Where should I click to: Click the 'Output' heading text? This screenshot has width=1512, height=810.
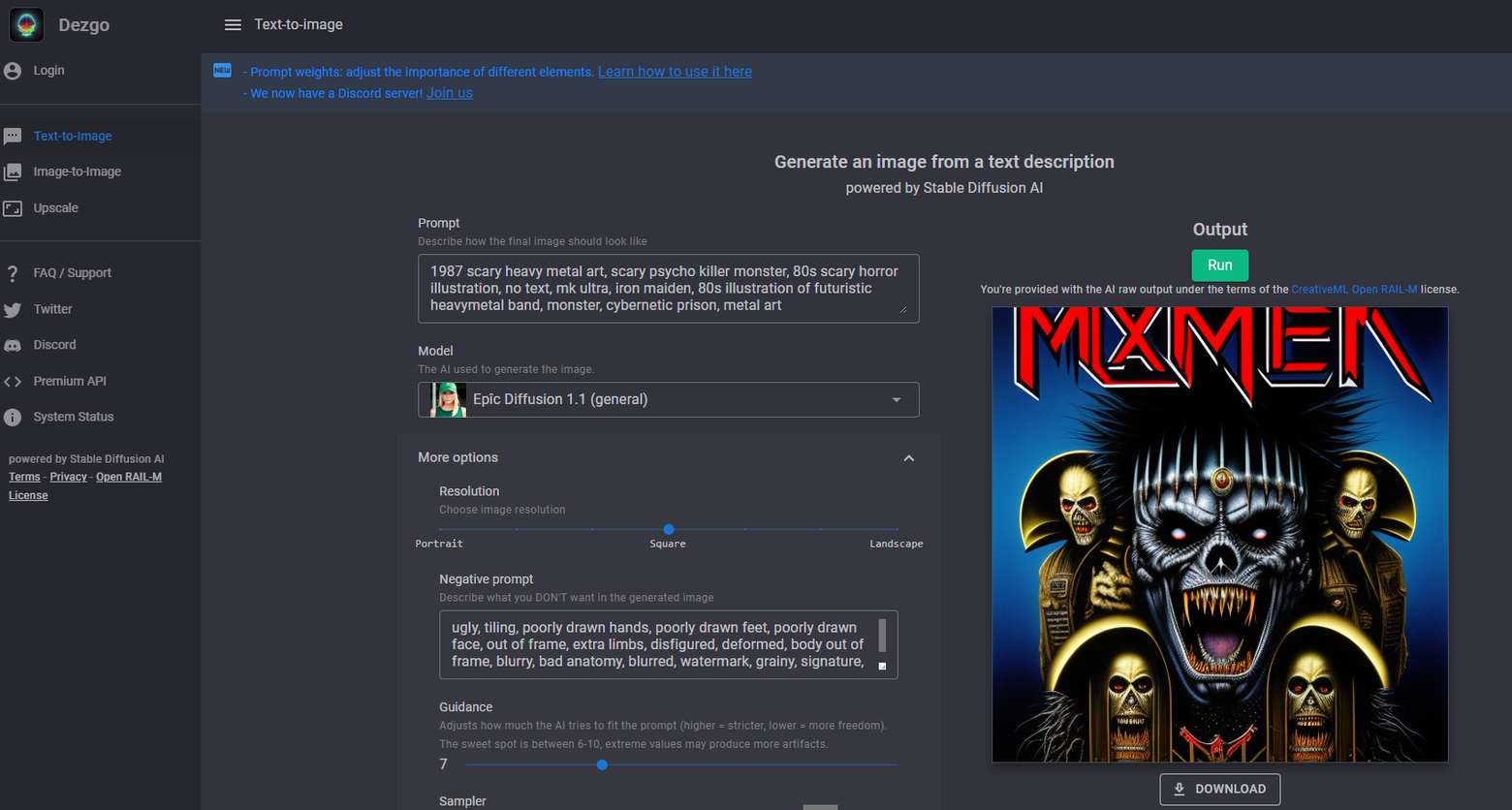[1220, 230]
